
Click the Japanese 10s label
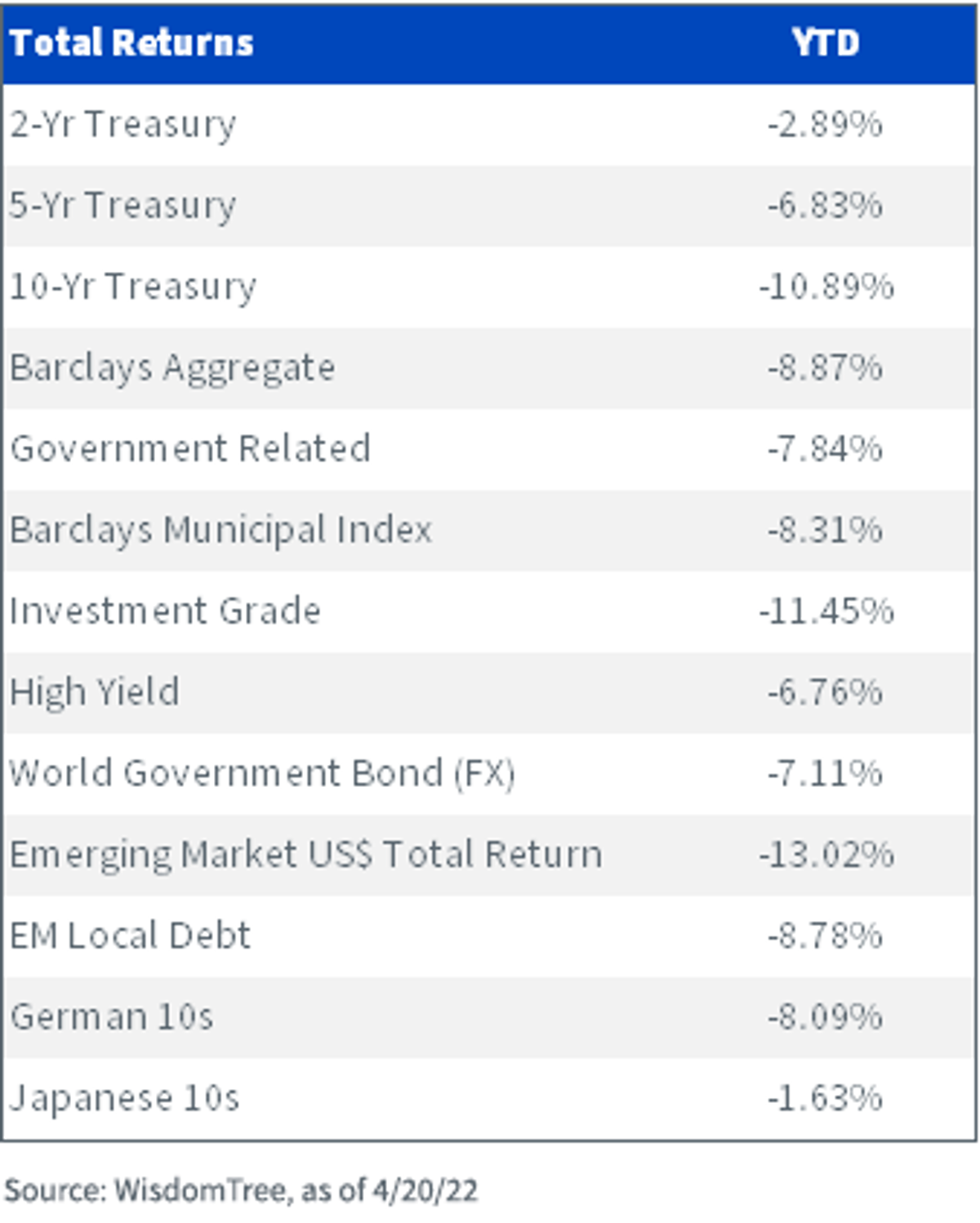tap(125, 1098)
